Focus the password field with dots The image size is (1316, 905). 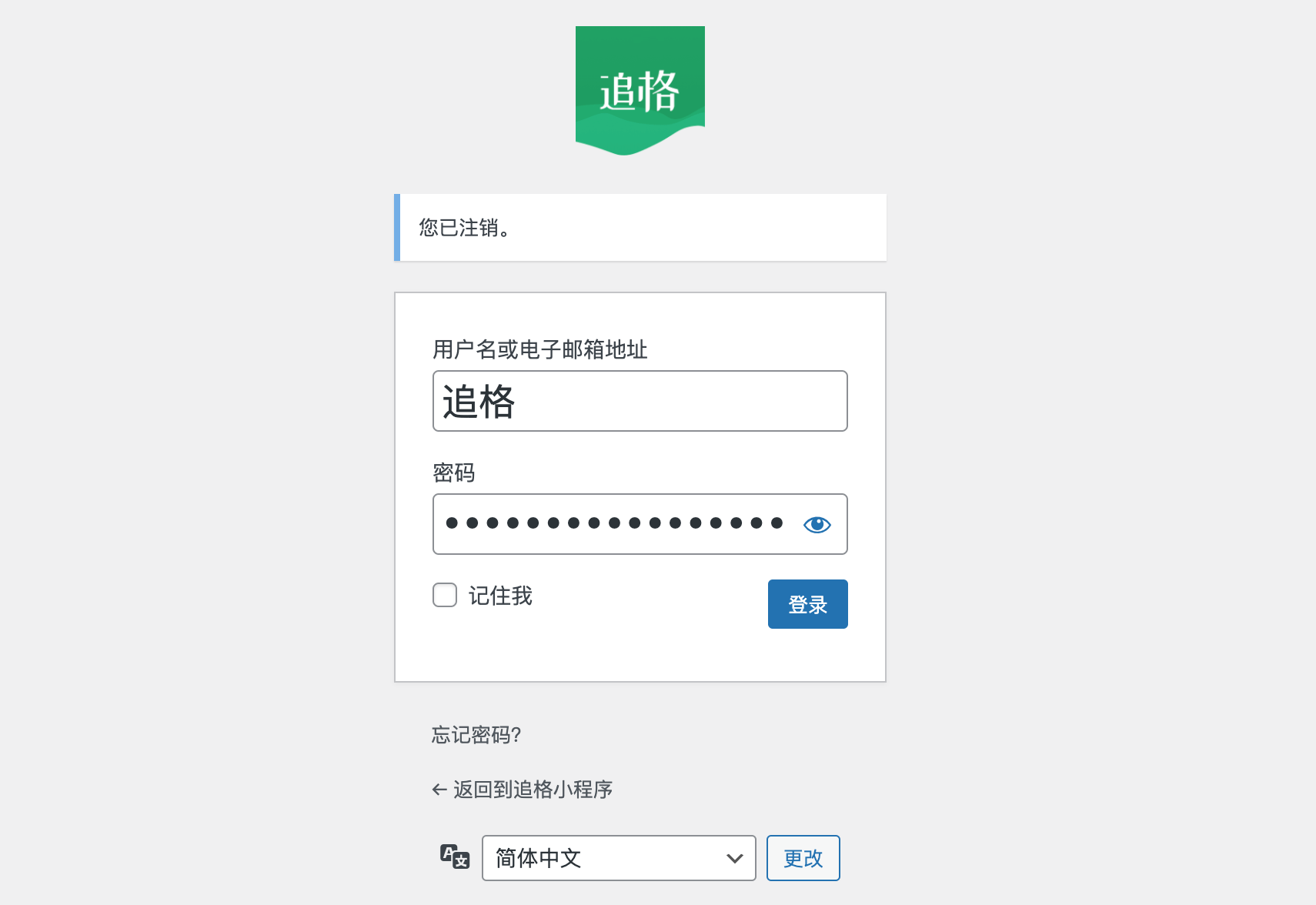(x=640, y=524)
